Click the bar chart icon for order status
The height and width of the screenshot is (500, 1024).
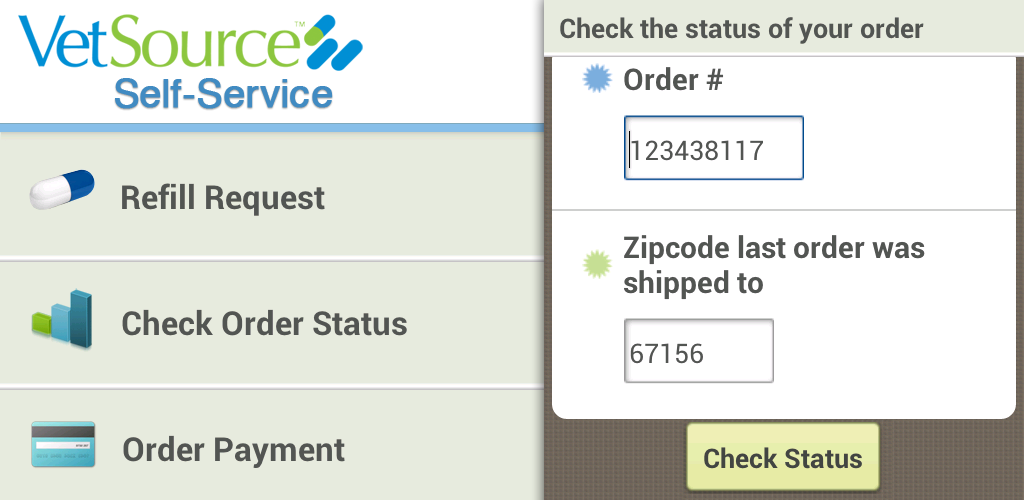click(x=62, y=320)
